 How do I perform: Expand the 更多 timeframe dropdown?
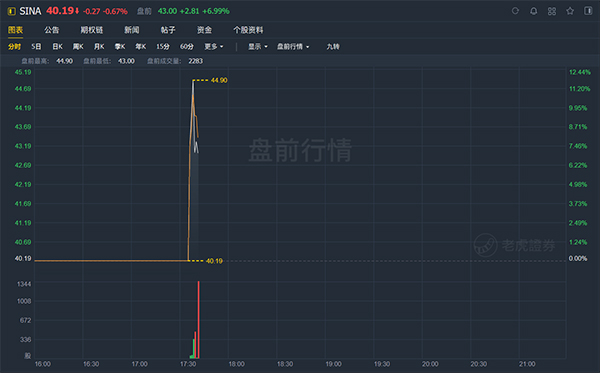[x=214, y=47]
